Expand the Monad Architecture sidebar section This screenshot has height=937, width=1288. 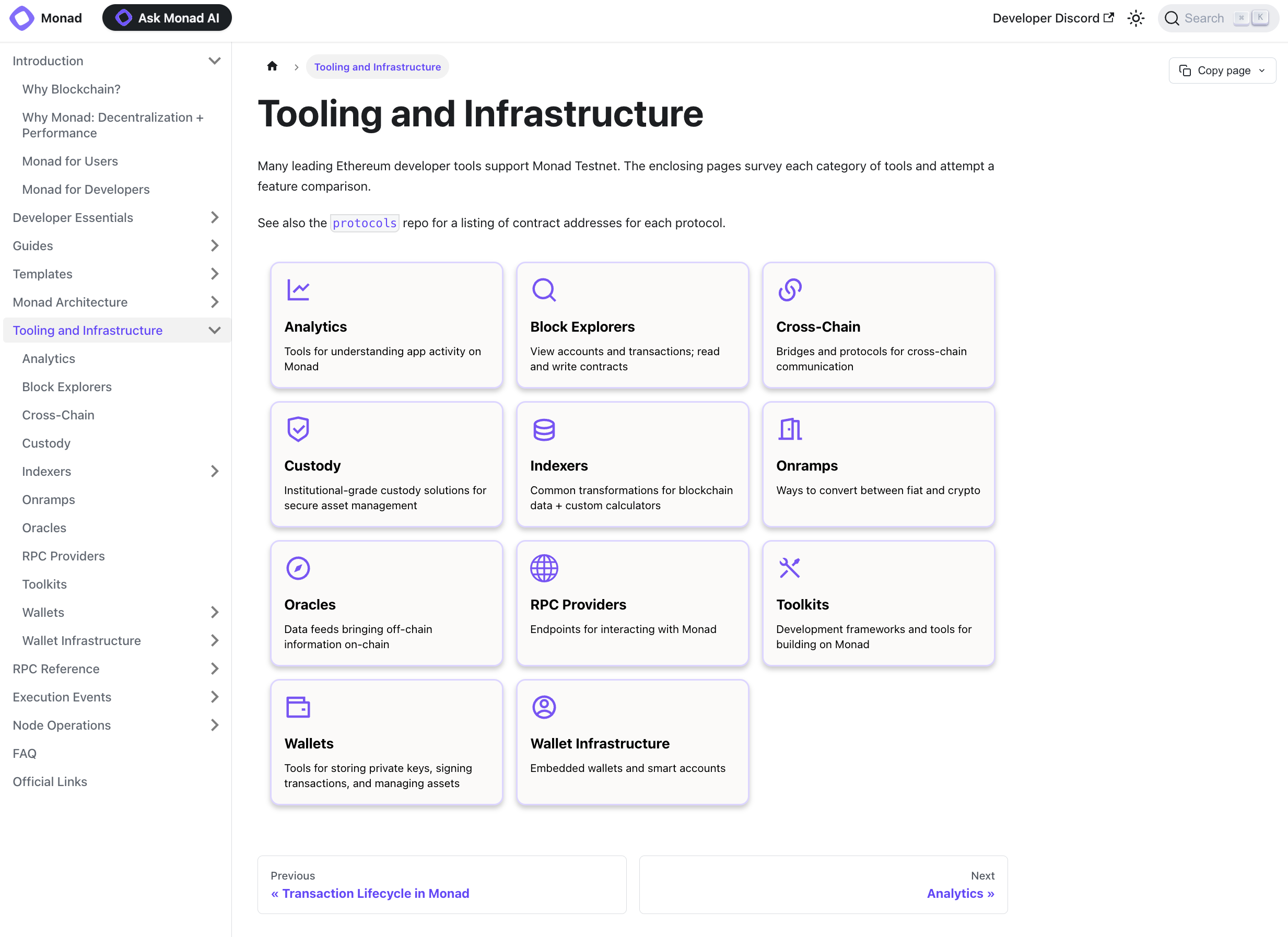214,302
